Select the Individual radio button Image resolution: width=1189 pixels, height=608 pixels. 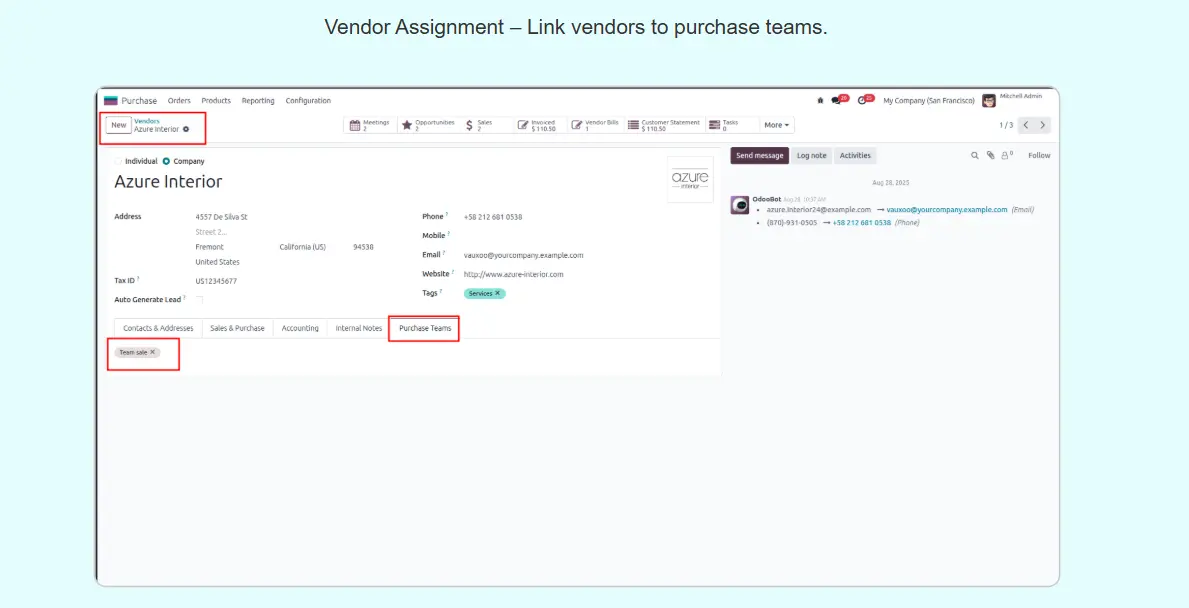[x=119, y=161]
